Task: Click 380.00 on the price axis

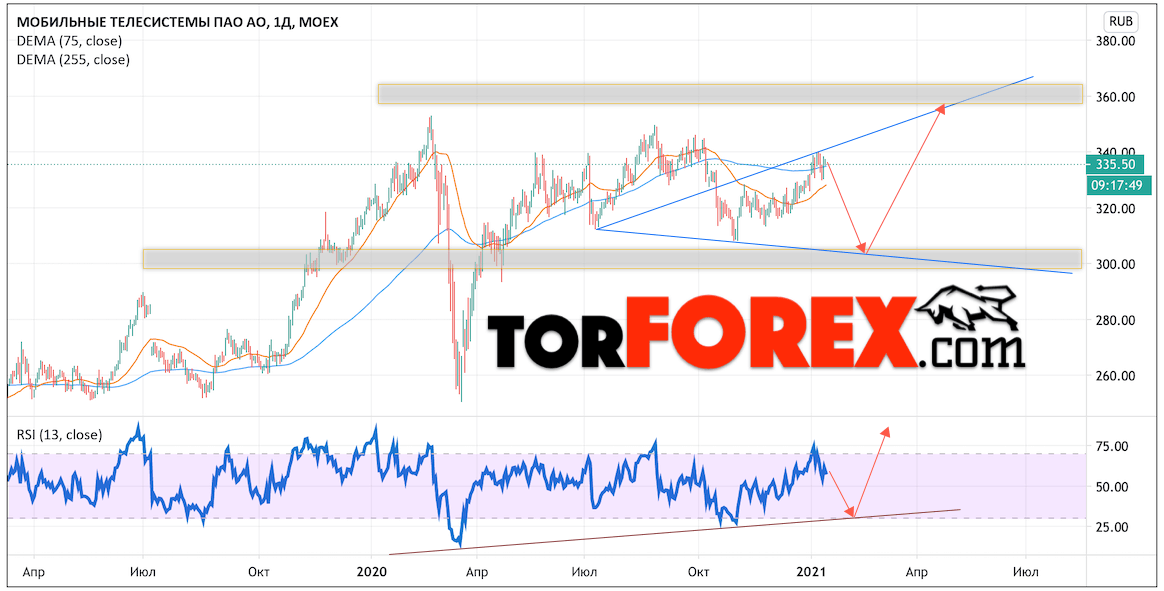Action: tap(1115, 42)
